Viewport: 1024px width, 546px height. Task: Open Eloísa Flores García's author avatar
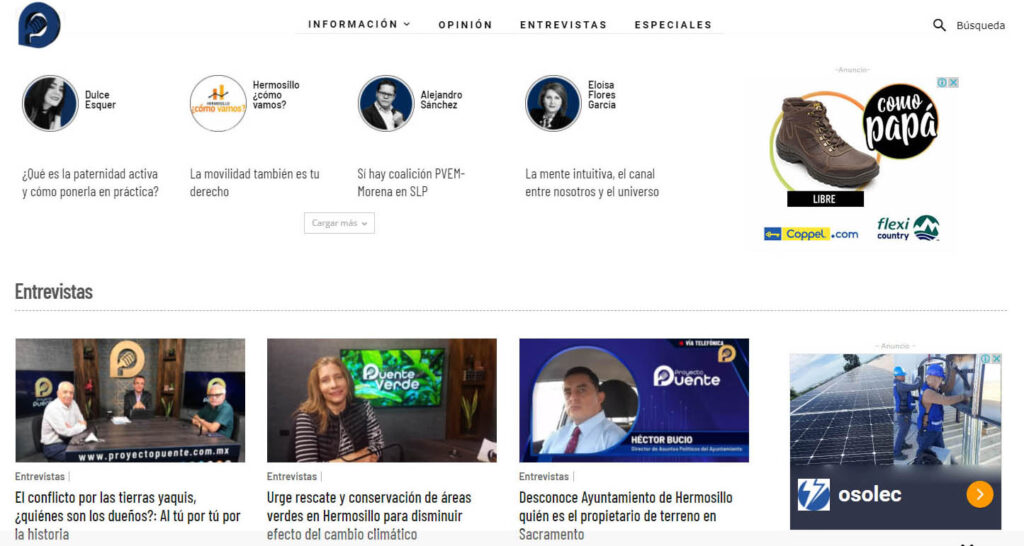[x=553, y=103]
